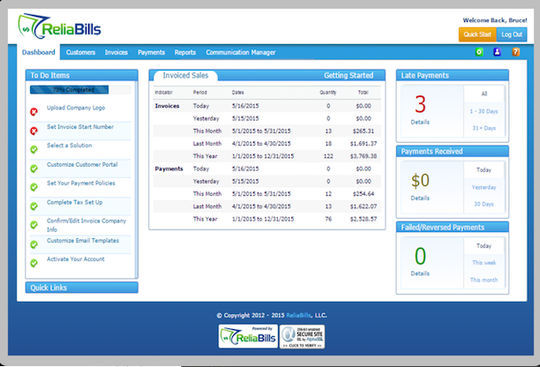Viewport: 540px width, 367px height.
Task: Show payments received Today
Action: pyautogui.click(x=484, y=170)
